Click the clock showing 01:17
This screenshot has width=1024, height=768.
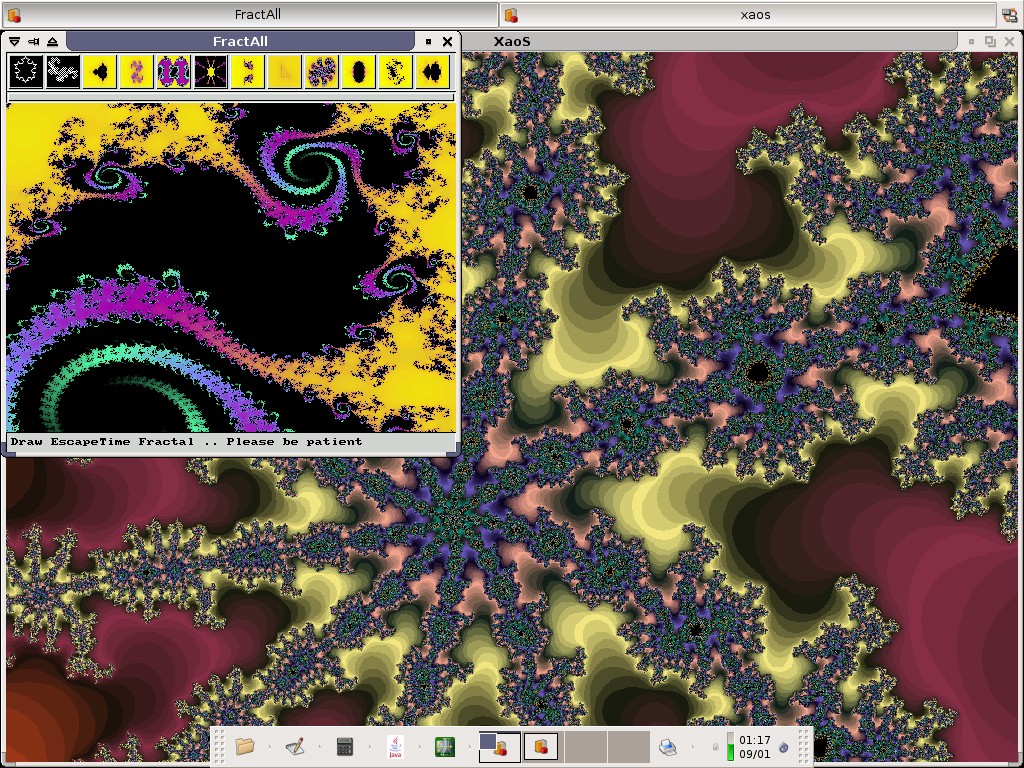(x=755, y=746)
